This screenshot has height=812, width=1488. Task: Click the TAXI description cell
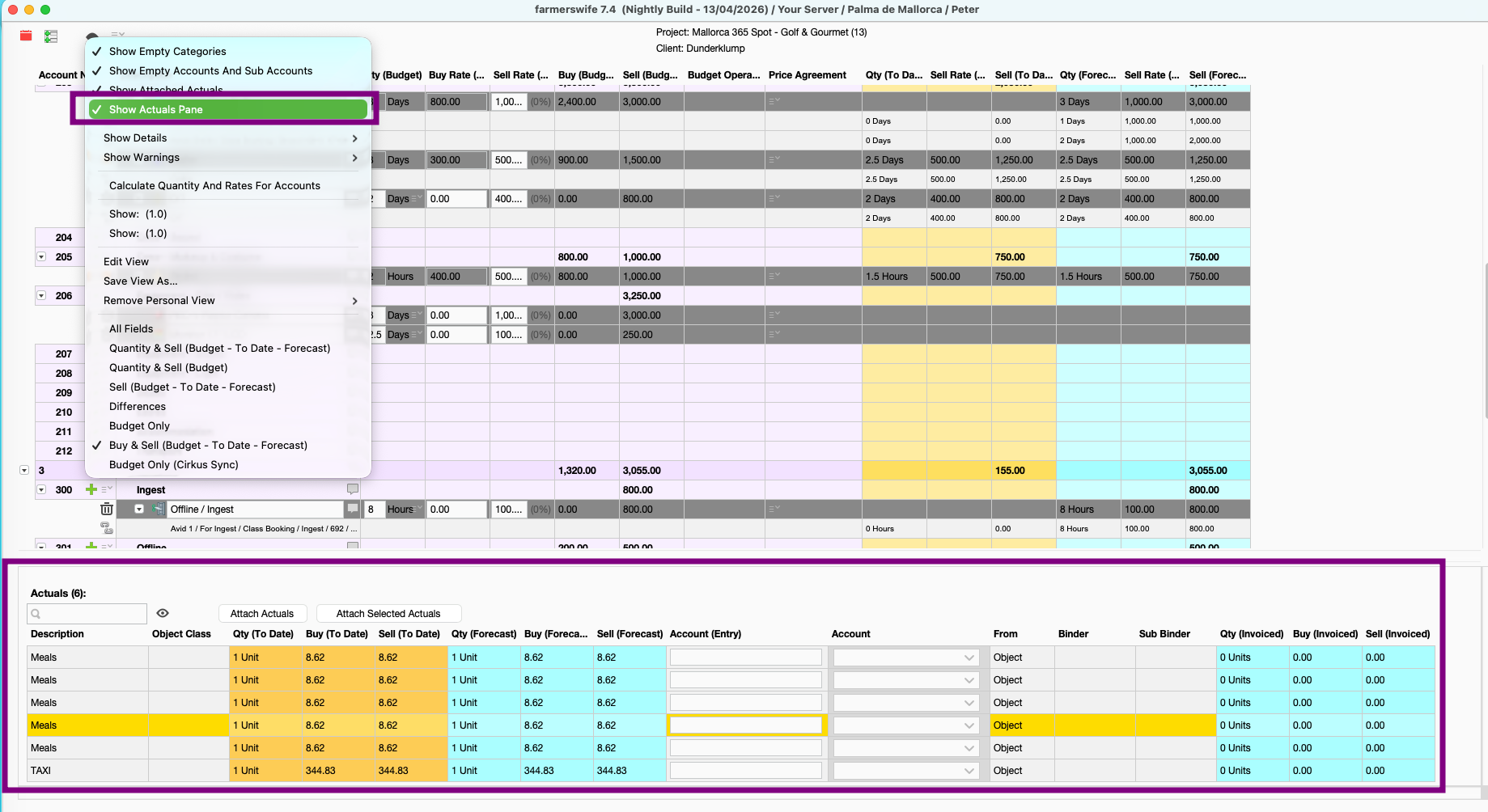point(88,771)
